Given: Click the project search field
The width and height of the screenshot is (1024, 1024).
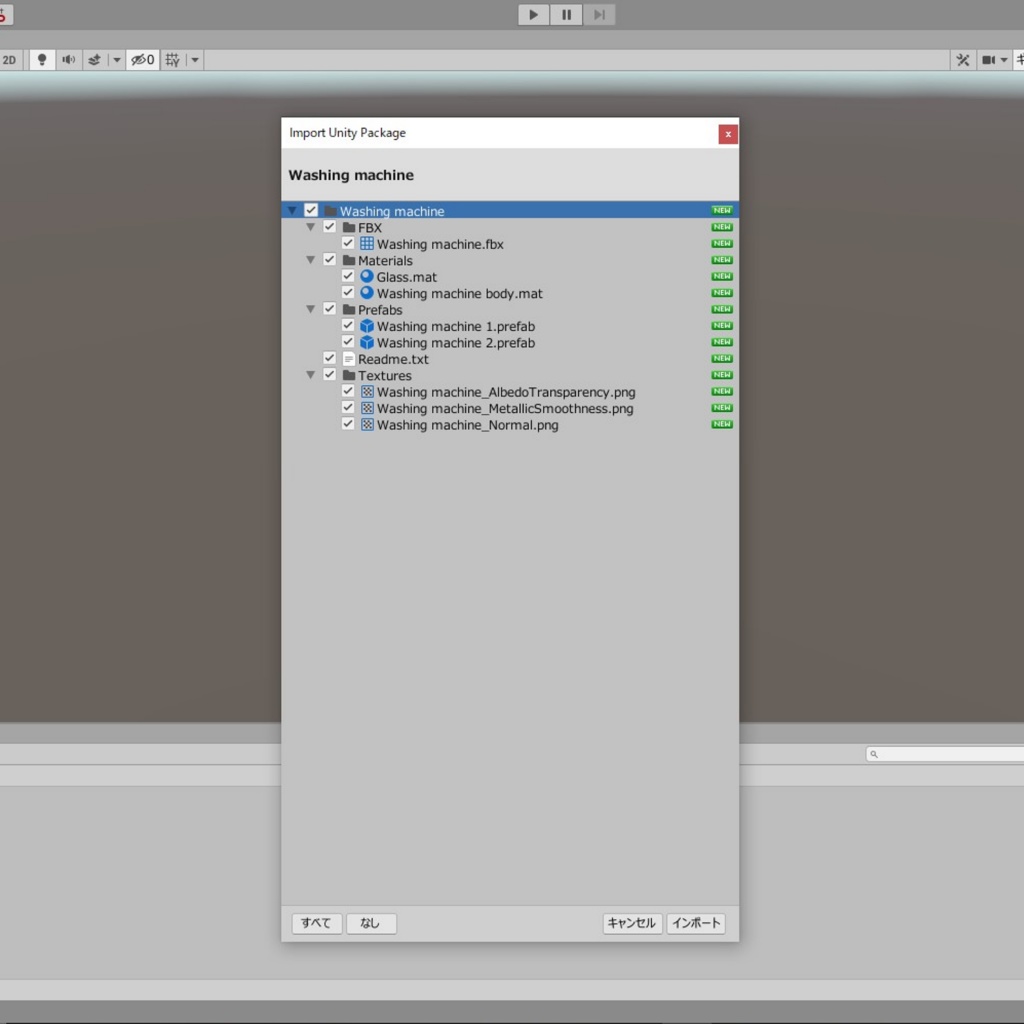Looking at the screenshot, I should (x=945, y=754).
